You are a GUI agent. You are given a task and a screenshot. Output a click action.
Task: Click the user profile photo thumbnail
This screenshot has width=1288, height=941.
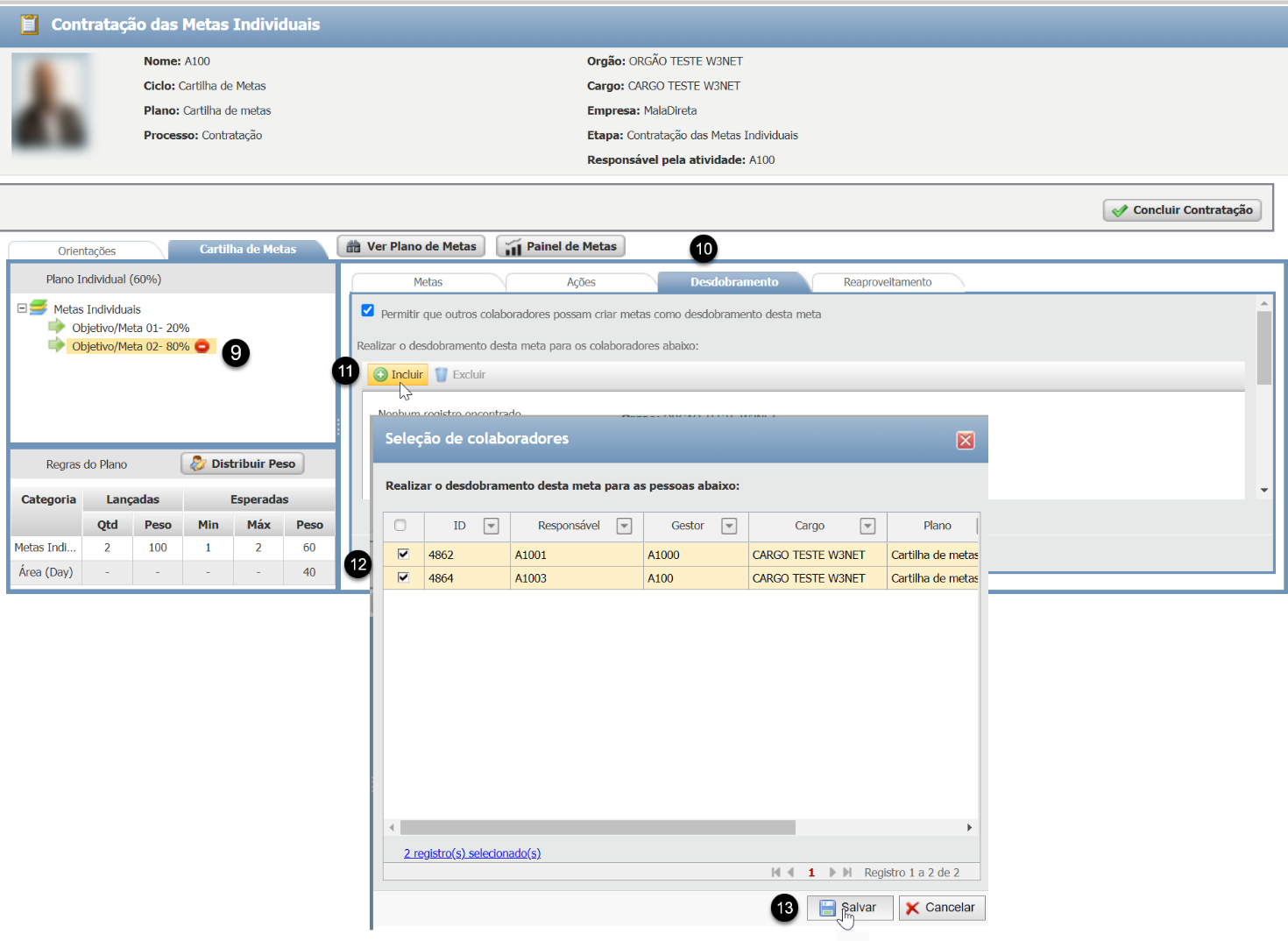tap(51, 102)
